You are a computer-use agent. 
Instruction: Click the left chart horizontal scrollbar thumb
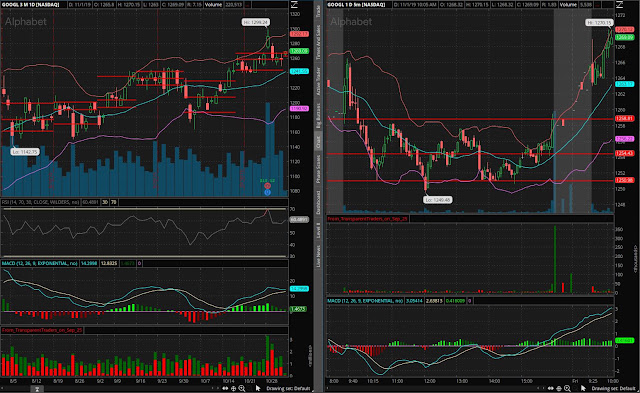[x=37, y=389]
